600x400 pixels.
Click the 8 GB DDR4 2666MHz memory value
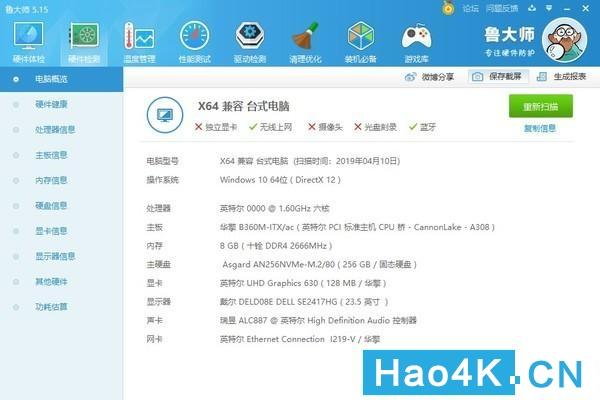point(276,246)
